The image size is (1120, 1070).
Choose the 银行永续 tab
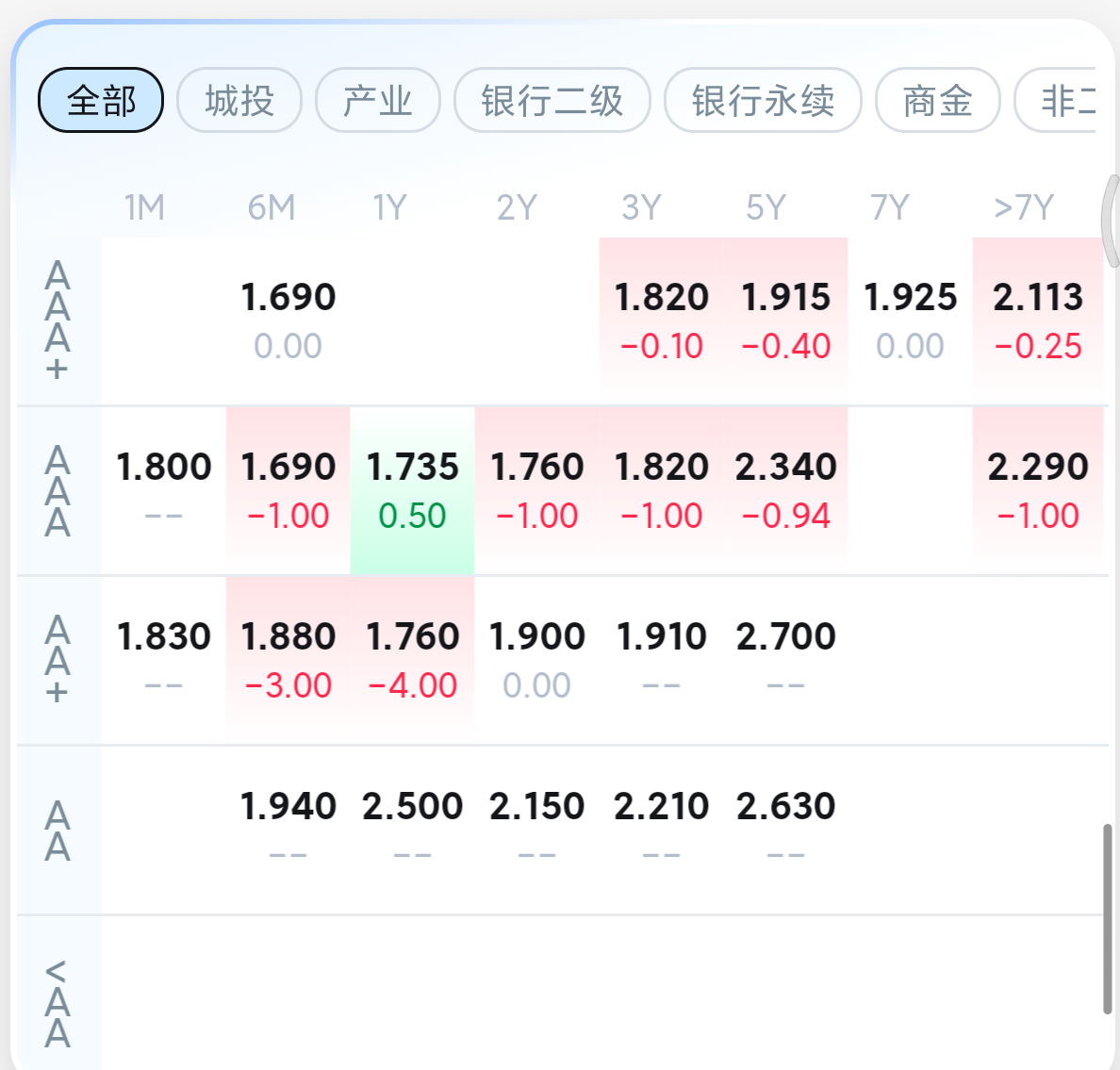tap(763, 100)
